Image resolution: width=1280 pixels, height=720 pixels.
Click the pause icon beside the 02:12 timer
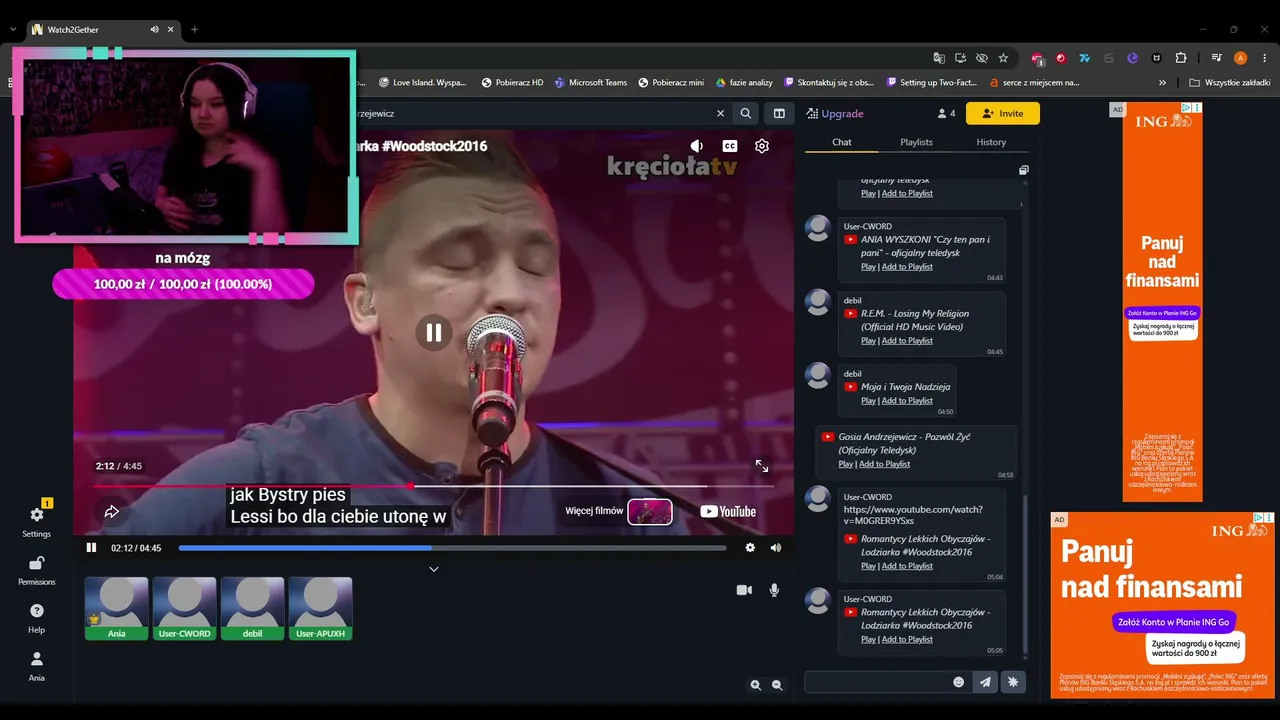91,548
